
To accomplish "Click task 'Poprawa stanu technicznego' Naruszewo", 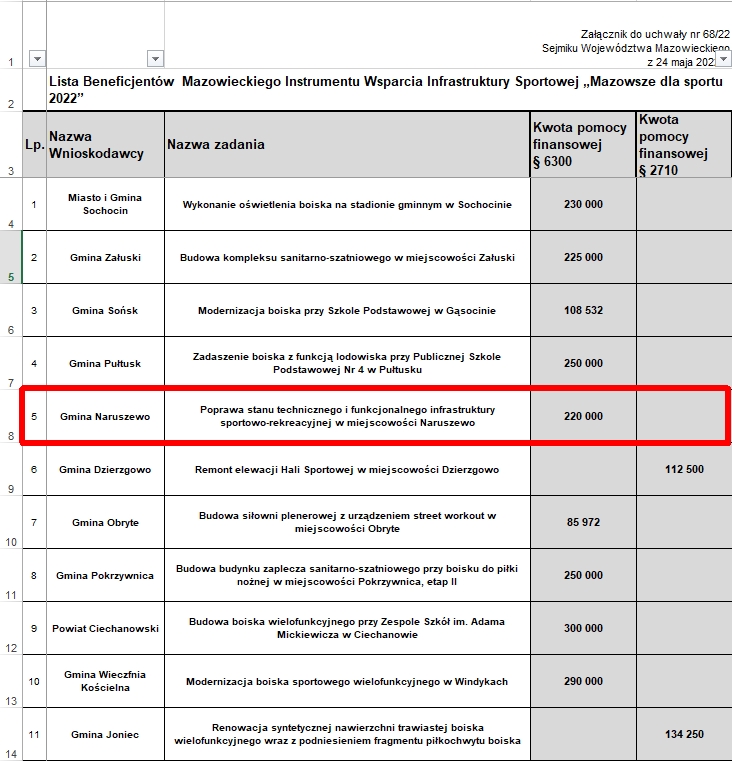I will point(348,416).
